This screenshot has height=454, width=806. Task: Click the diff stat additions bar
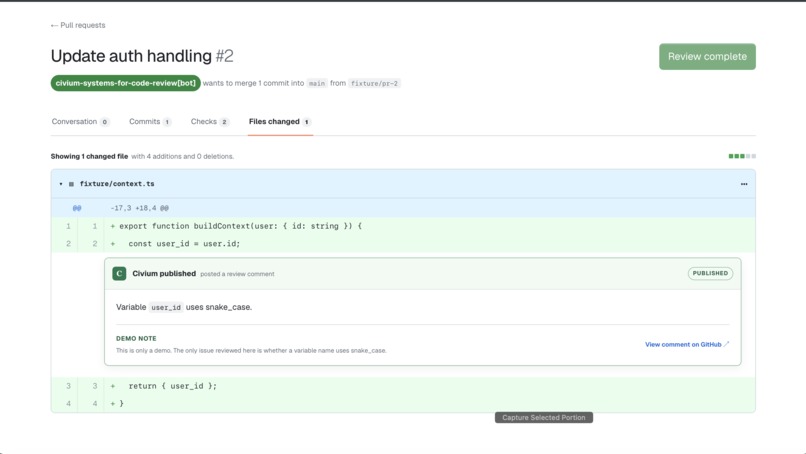click(x=742, y=156)
